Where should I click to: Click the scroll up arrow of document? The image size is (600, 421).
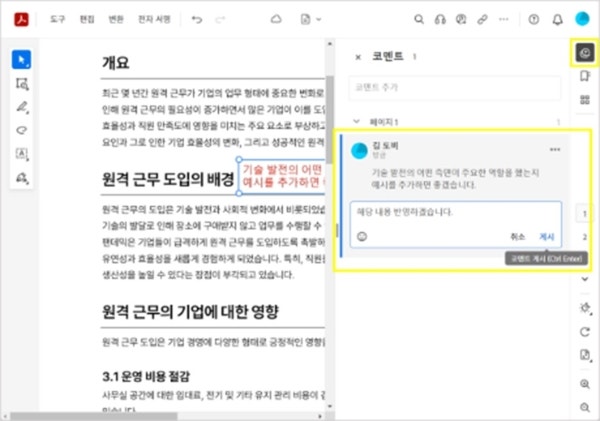[x=330, y=44]
